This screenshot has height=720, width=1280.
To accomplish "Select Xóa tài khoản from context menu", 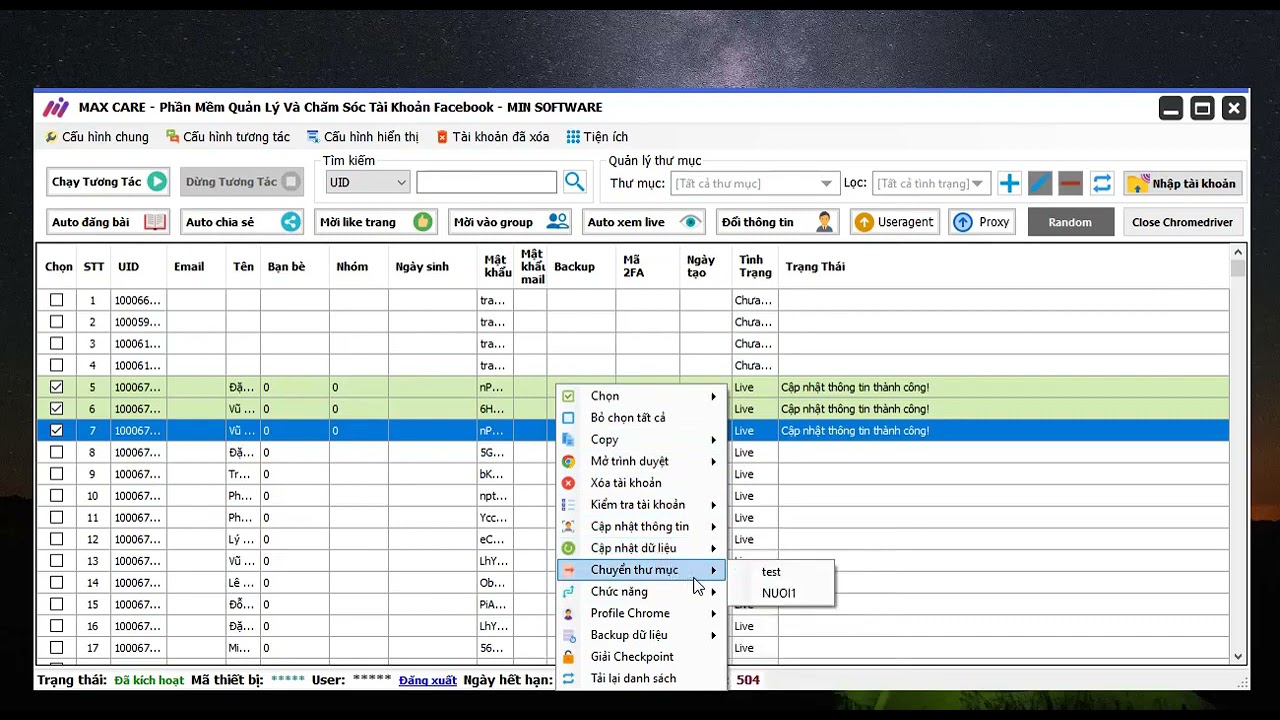I will [x=625, y=483].
